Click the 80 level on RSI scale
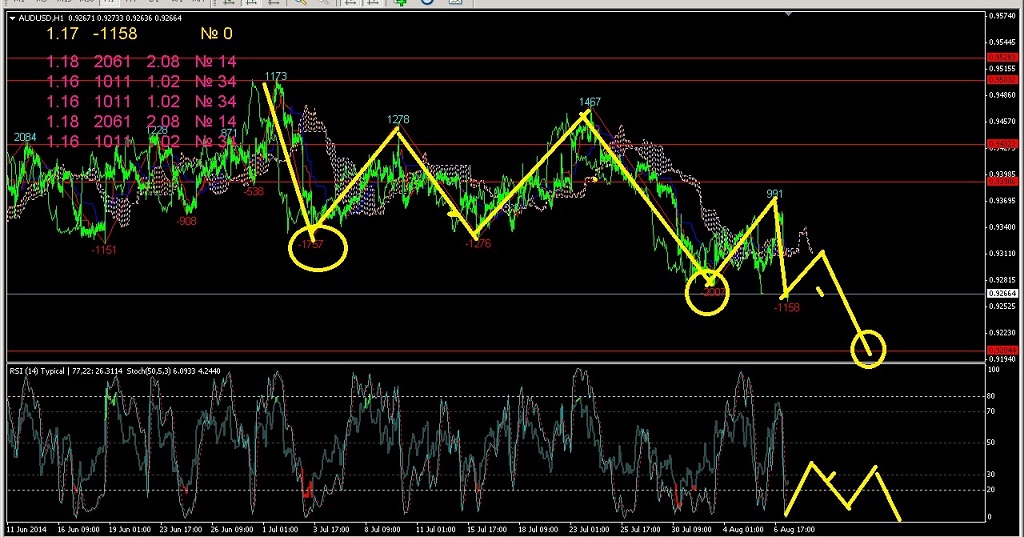This screenshot has height=537, width=1024. (x=993, y=396)
